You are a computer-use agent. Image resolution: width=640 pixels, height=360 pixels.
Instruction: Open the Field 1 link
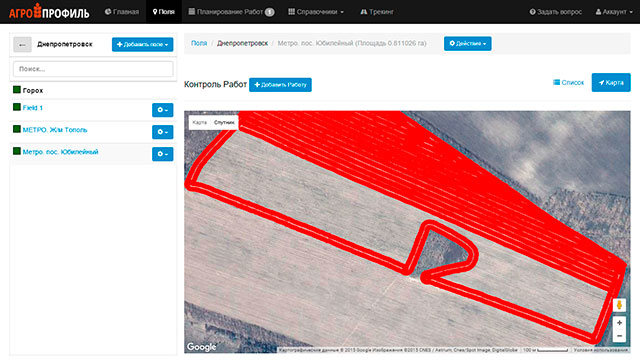[33, 108]
